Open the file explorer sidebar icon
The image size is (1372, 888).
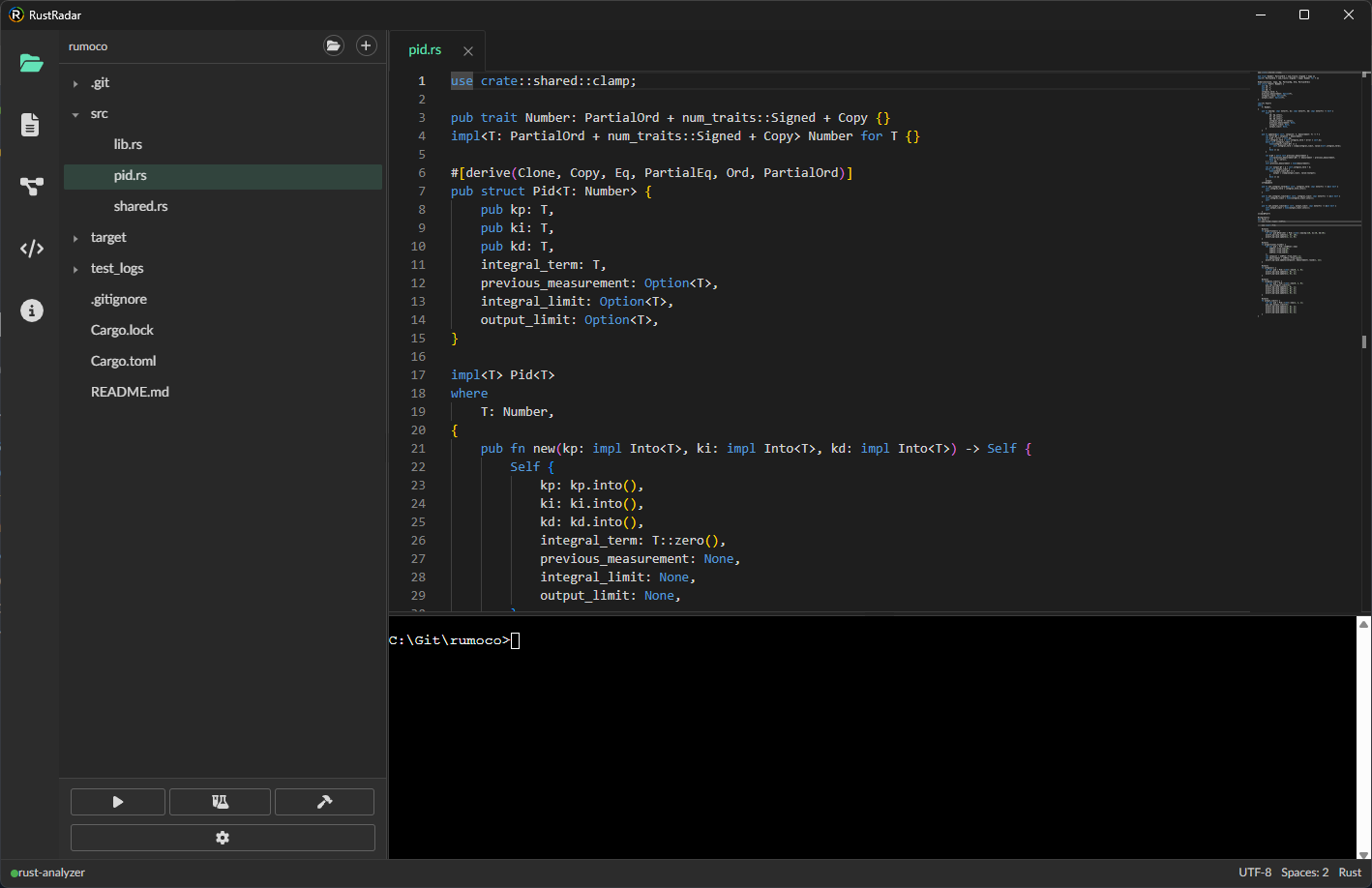click(31, 64)
